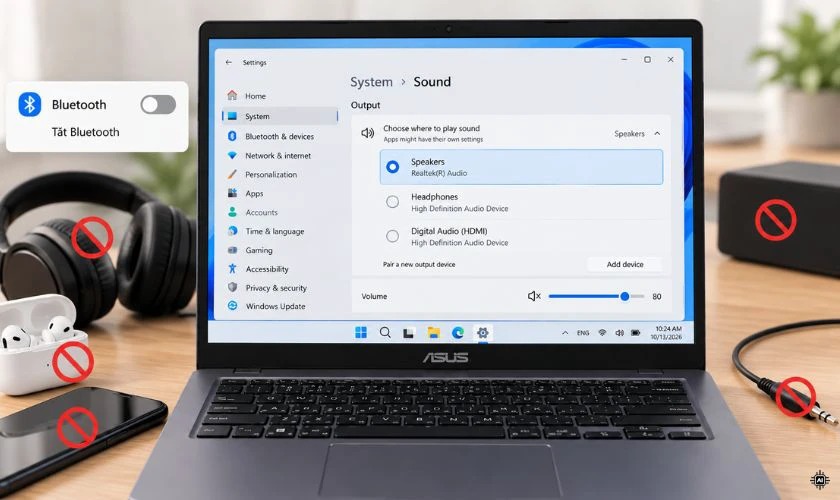Click the Accounts person icon
The height and width of the screenshot is (500, 840).
(x=232, y=212)
